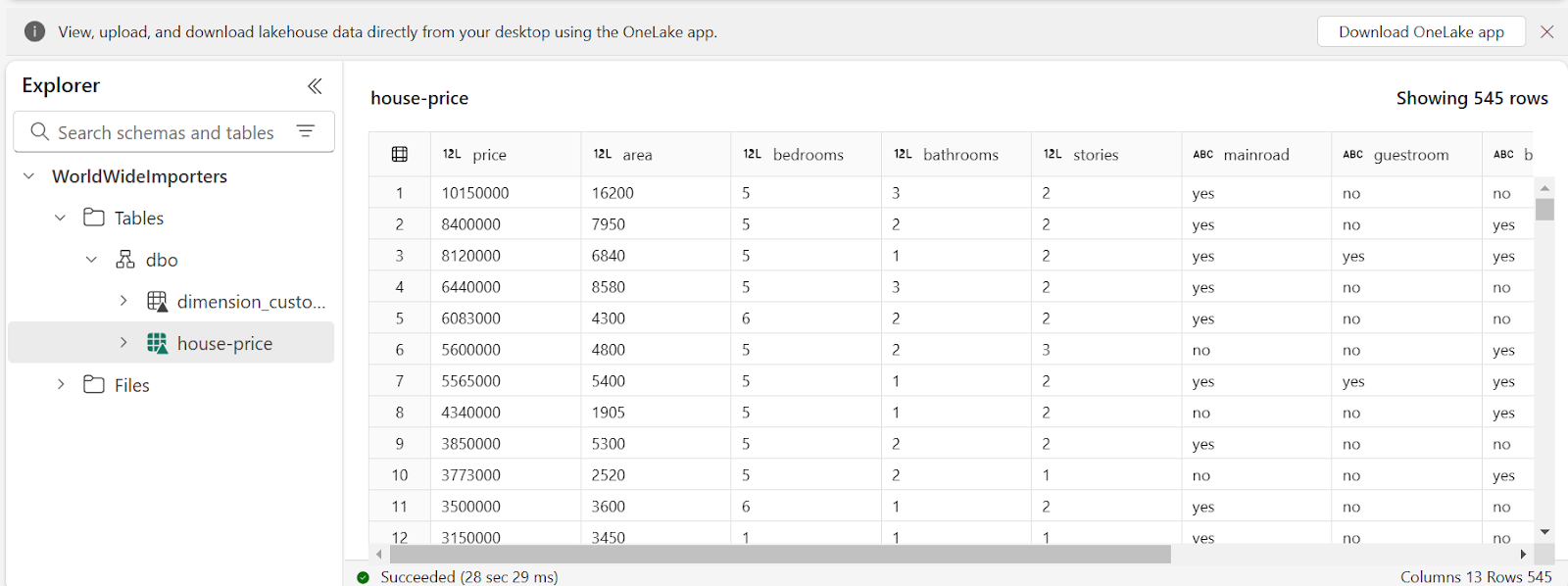The height and width of the screenshot is (586, 1568).
Task: Click the green Succeeded status icon
Action: tap(364, 577)
